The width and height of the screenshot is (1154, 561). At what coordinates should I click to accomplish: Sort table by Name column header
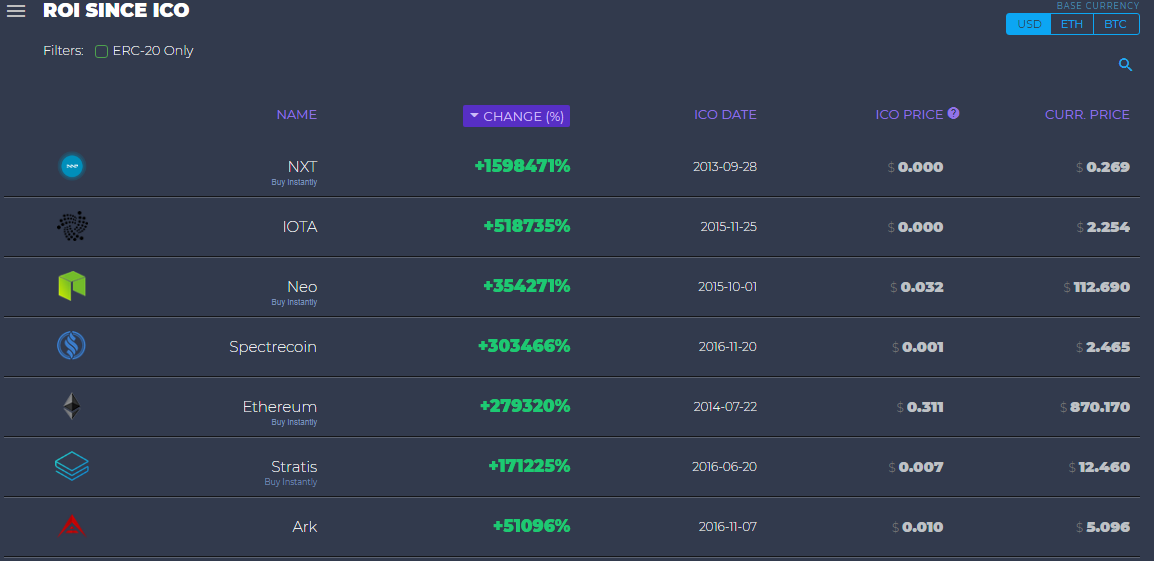click(x=297, y=115)
